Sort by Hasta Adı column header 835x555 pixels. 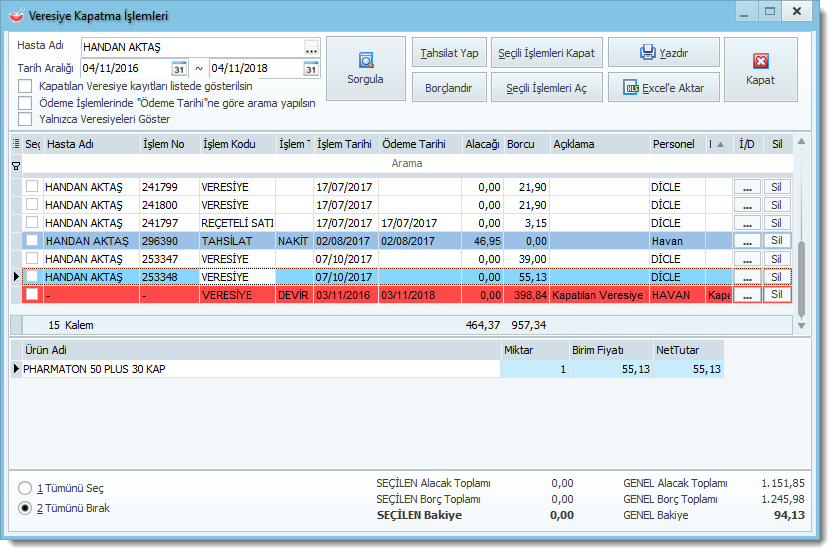[x=91, y=144]
